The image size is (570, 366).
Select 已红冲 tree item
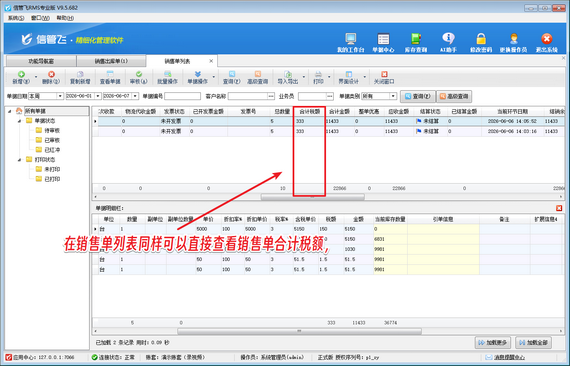point(52,150)
